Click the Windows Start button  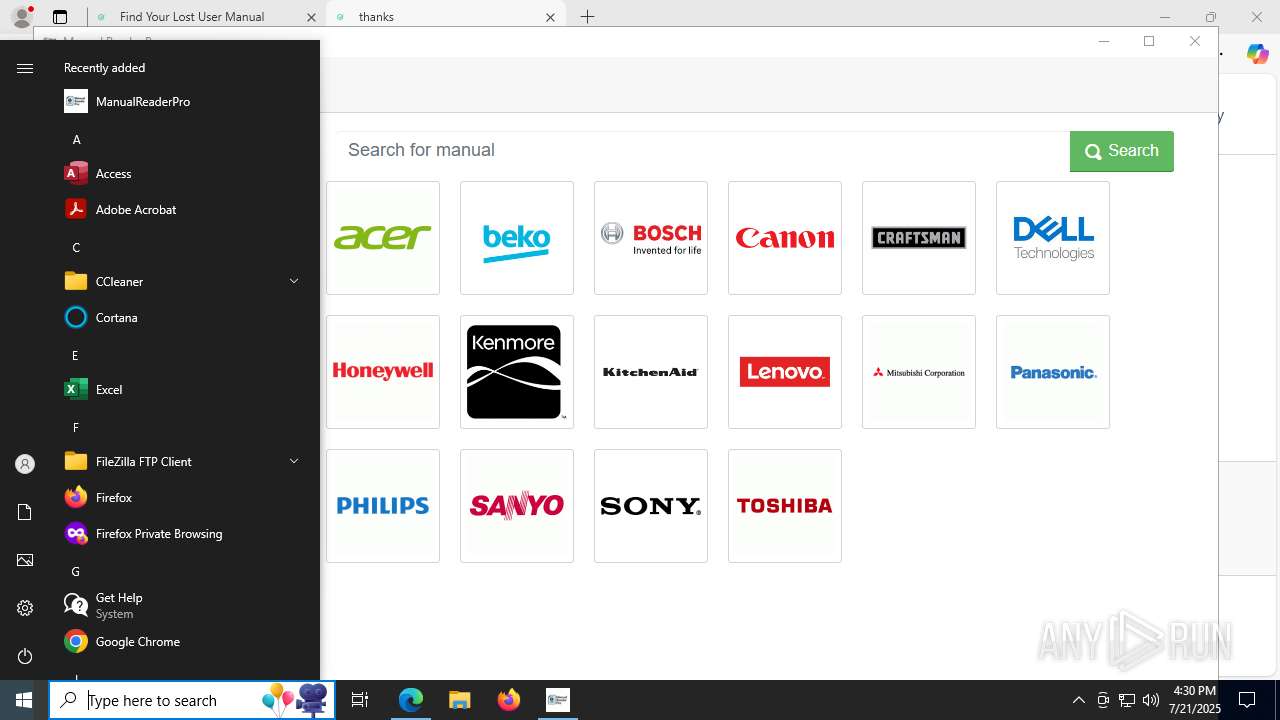tap(24, 700)
